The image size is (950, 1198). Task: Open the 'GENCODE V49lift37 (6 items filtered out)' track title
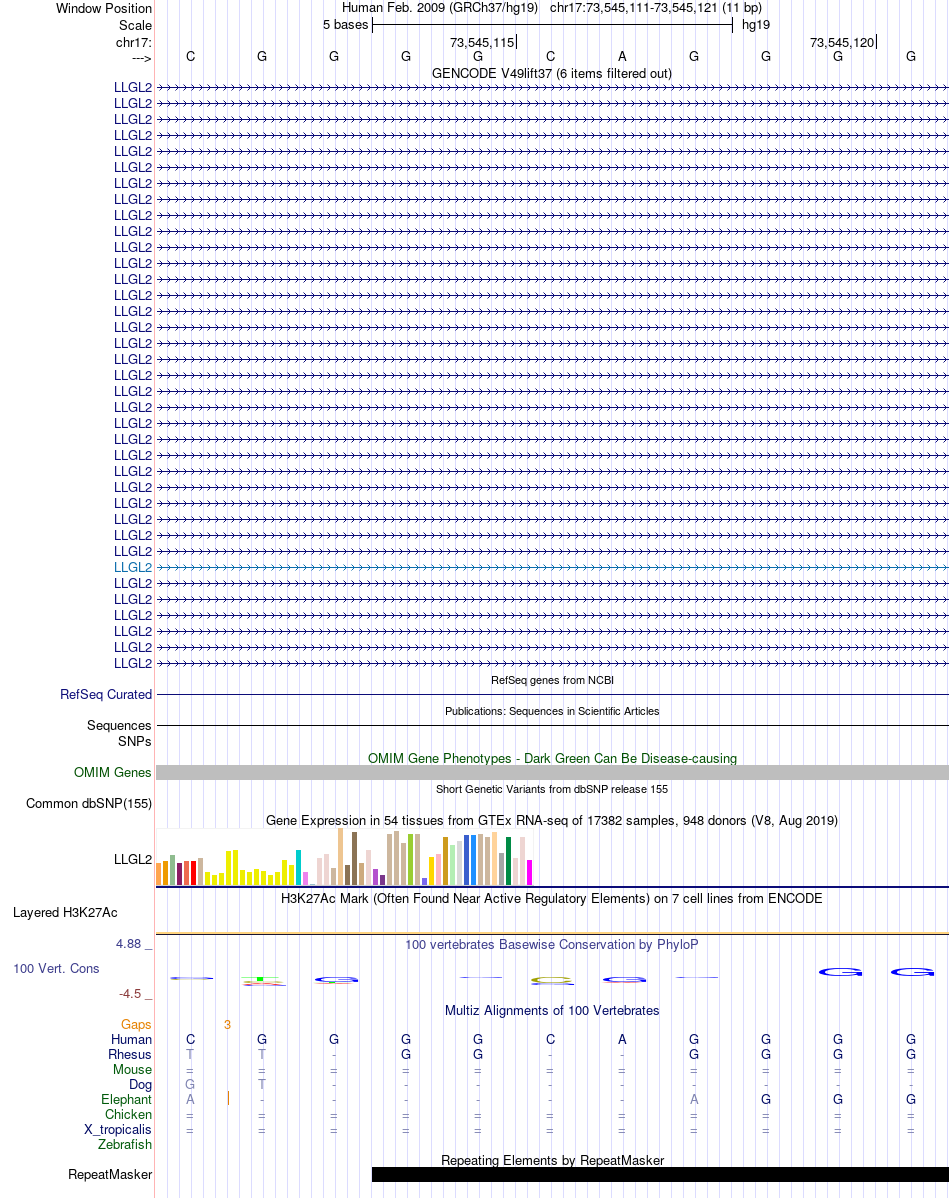[552, 73]
